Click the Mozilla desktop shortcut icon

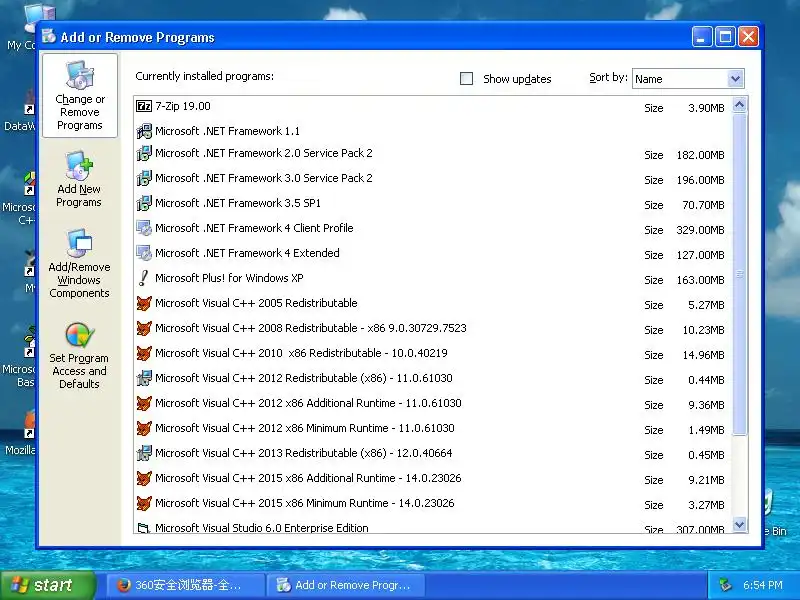(29, 424)
